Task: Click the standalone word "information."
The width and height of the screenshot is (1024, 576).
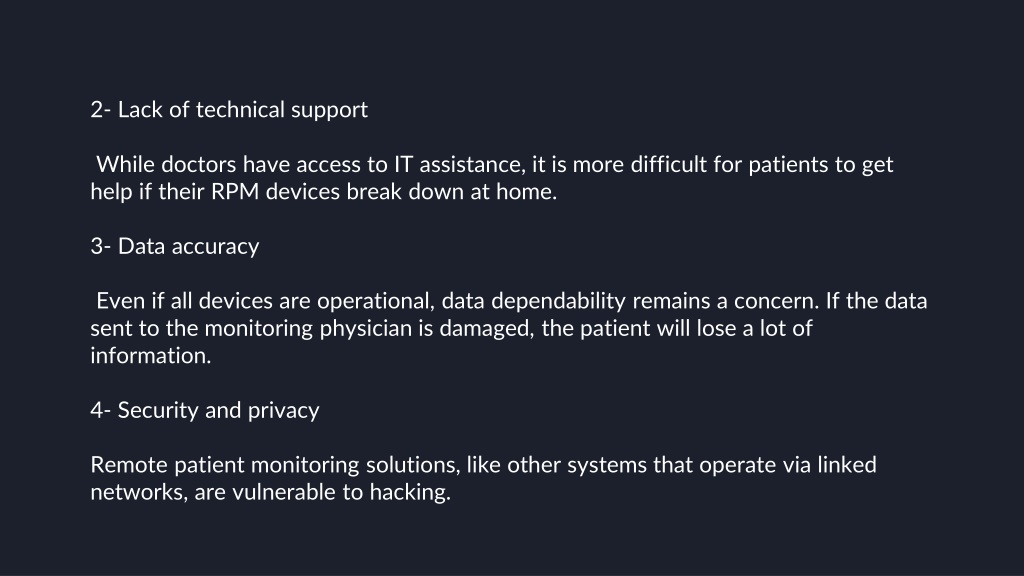Action: [151, 356]
